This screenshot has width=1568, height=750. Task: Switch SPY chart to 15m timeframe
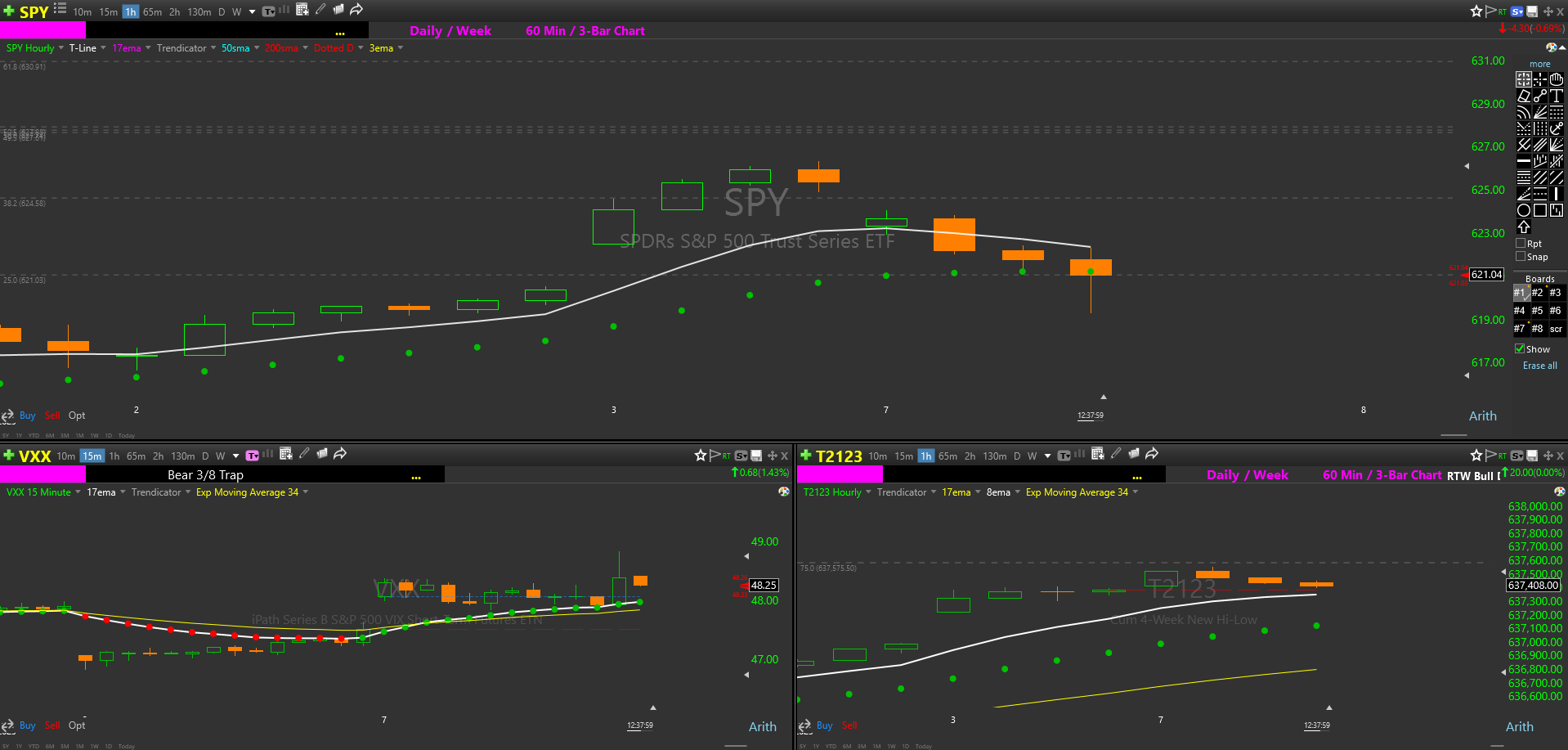tap(109, 12)
